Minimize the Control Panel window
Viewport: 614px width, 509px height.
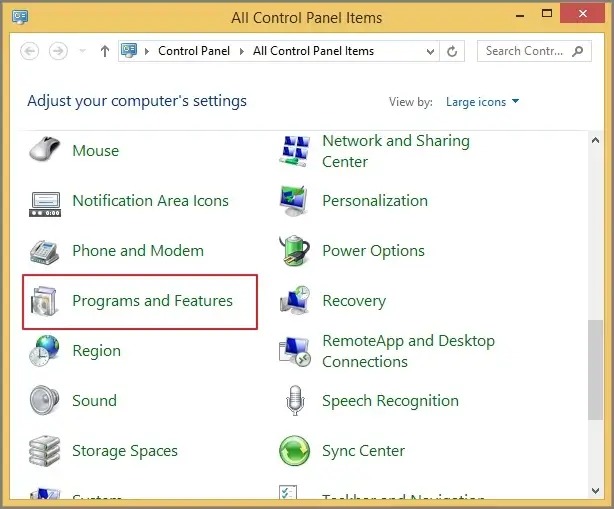520,16
